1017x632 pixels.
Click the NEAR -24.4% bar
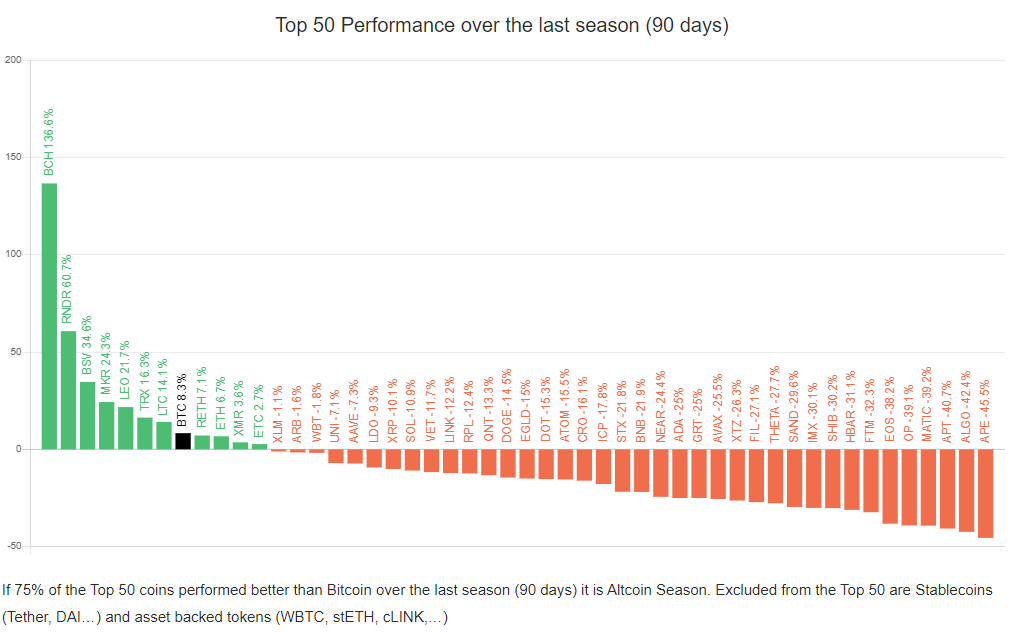click(x=660, y=472)
